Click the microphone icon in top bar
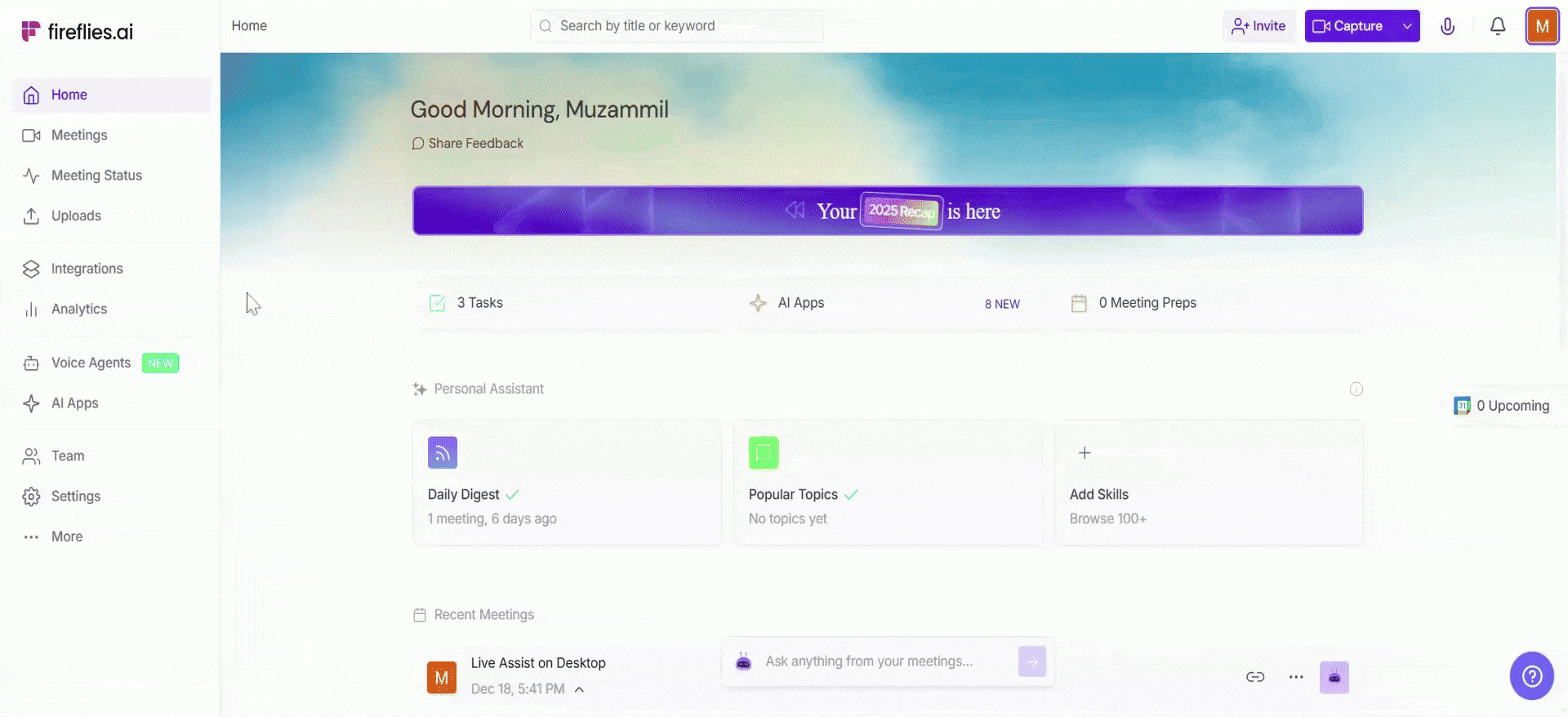Screen dimensions: 1568x717 coord(1447,26)
